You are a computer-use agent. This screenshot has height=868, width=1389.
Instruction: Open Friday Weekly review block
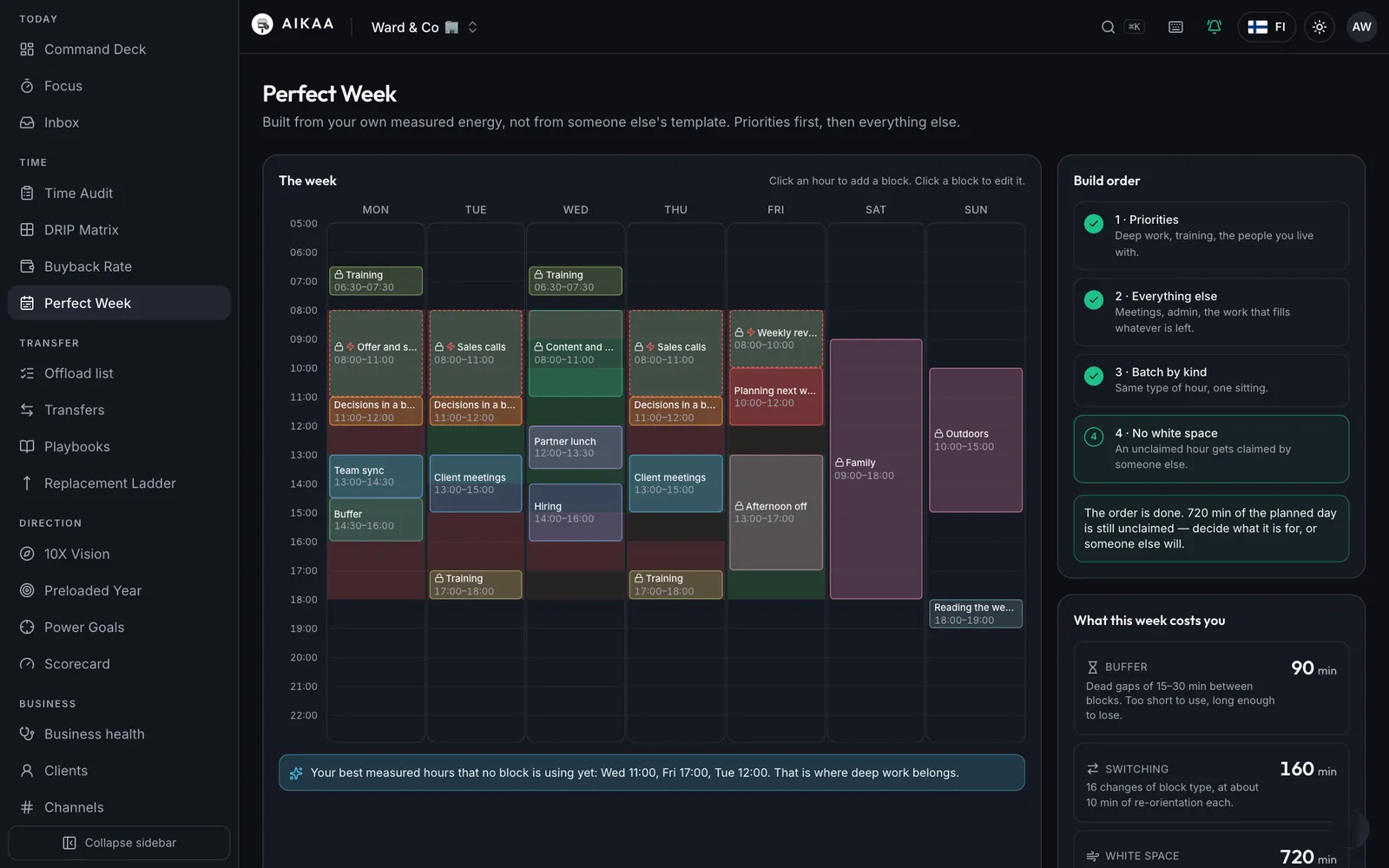776,339
